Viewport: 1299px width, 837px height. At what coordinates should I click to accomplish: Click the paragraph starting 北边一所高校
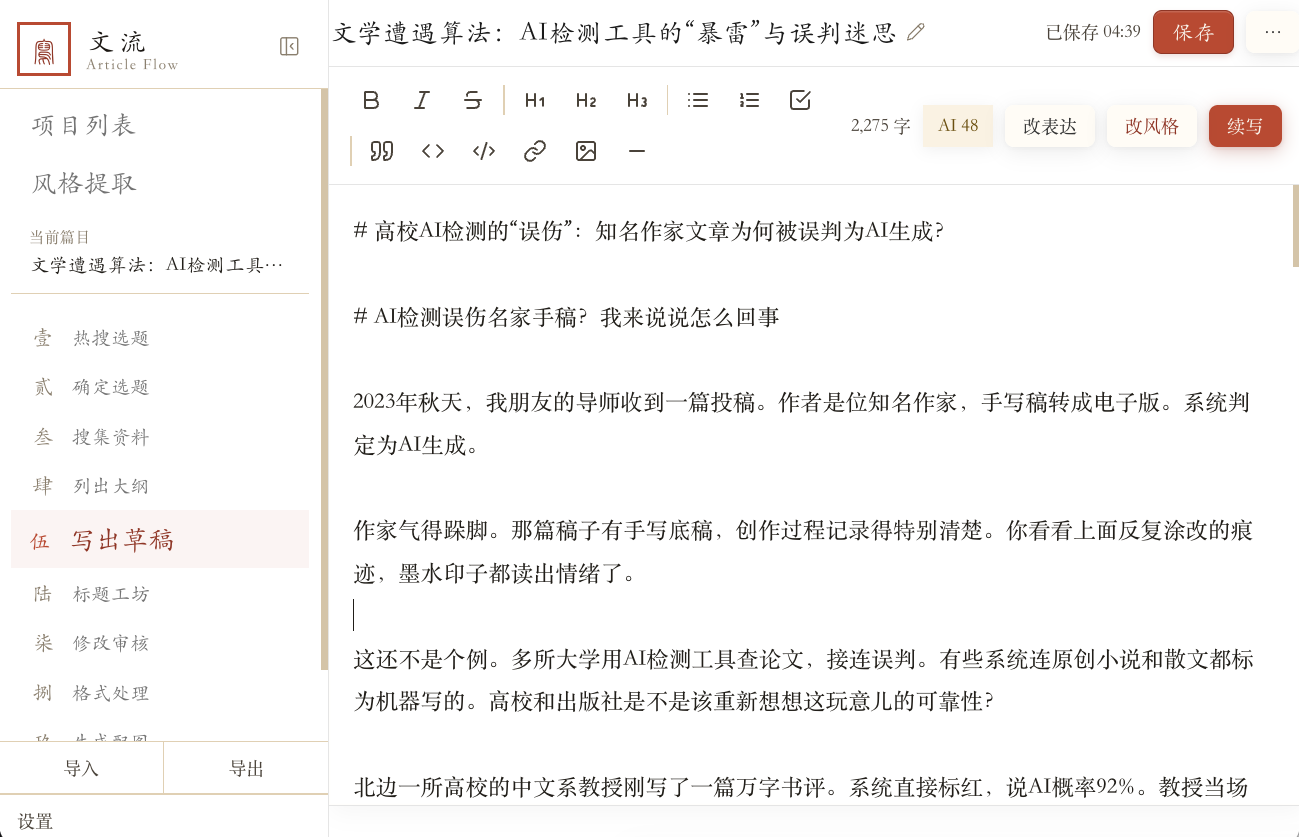click(803, 788)
